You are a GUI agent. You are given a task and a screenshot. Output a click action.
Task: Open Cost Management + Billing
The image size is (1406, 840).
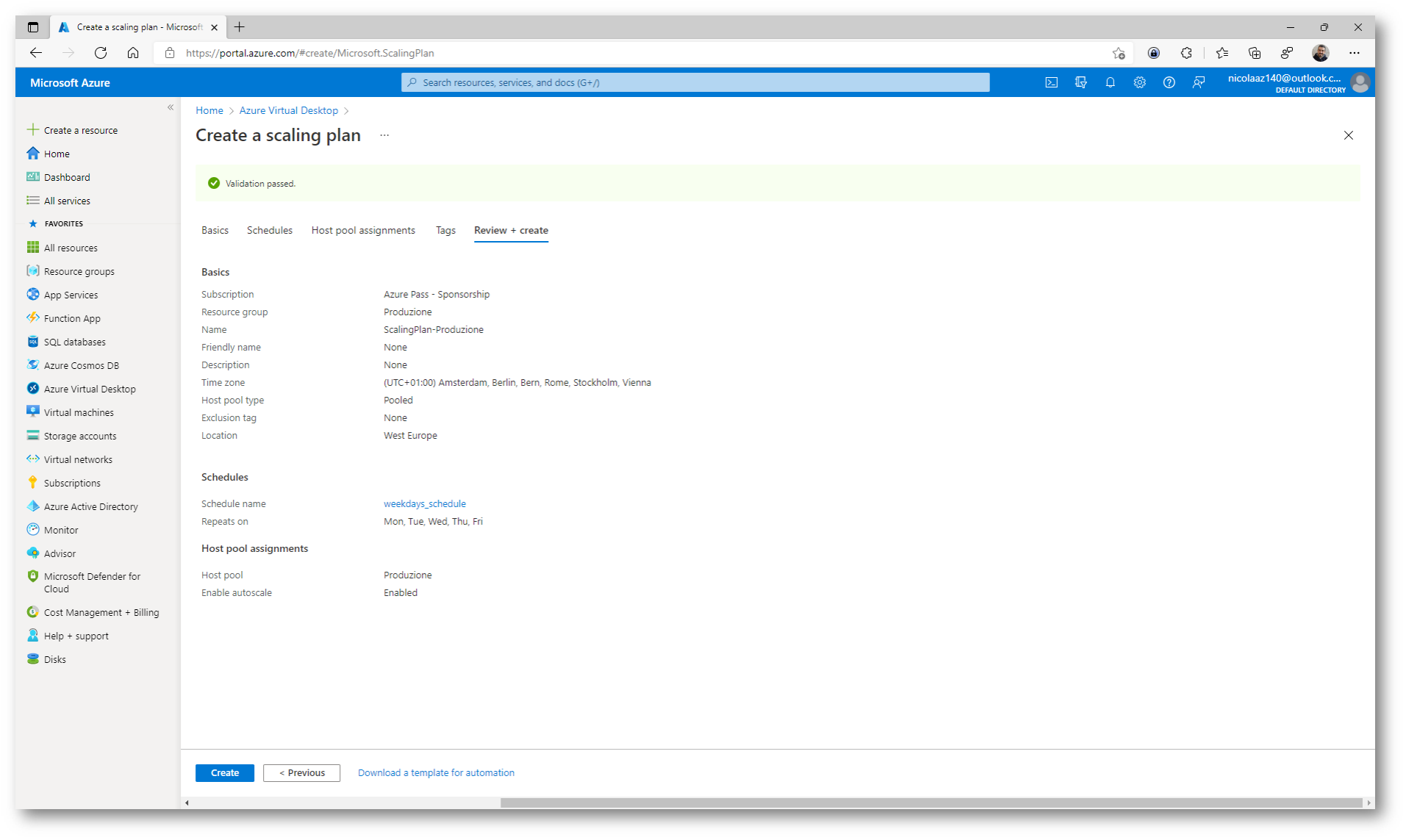tap(93, 612)
